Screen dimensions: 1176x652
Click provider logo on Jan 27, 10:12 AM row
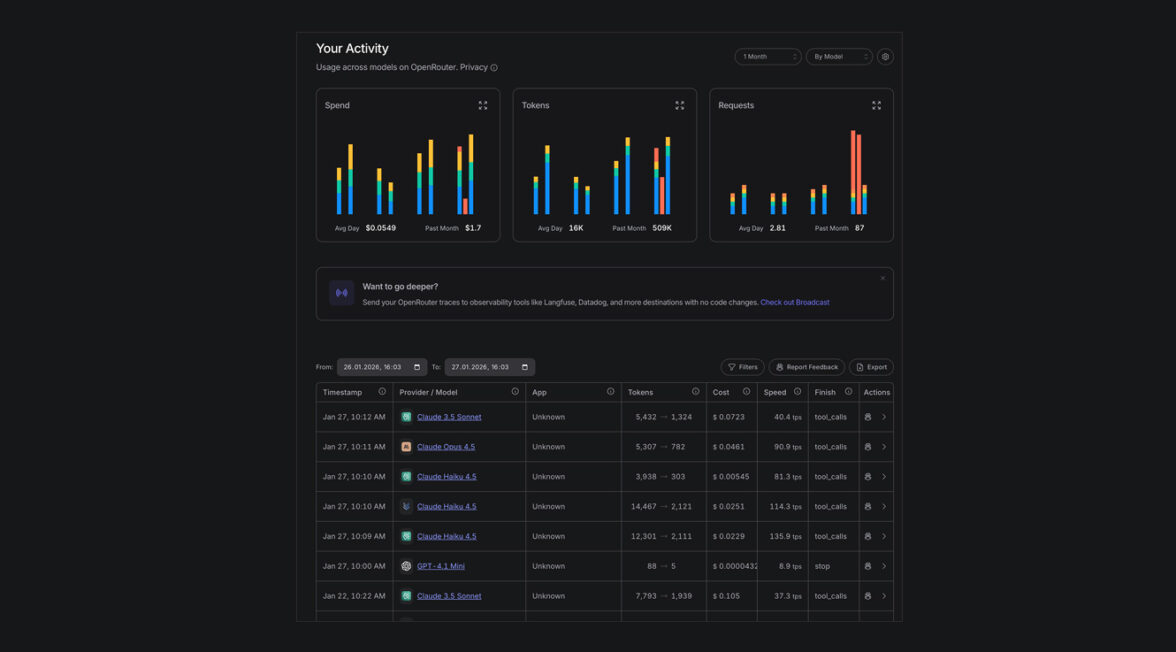coord(406,417)
